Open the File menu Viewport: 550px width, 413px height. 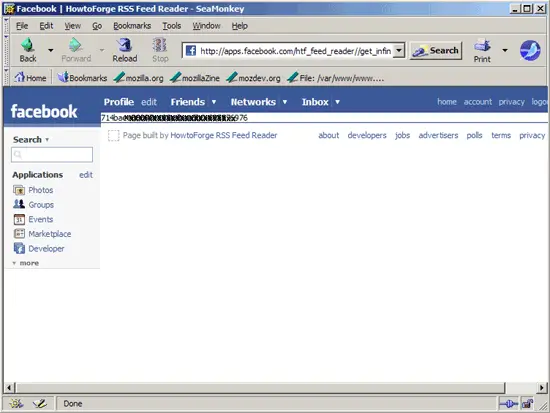coord(22,26)
